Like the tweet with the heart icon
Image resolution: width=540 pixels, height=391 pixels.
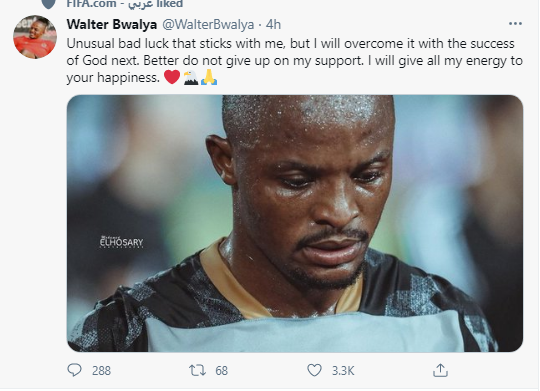tap(314, 370)
